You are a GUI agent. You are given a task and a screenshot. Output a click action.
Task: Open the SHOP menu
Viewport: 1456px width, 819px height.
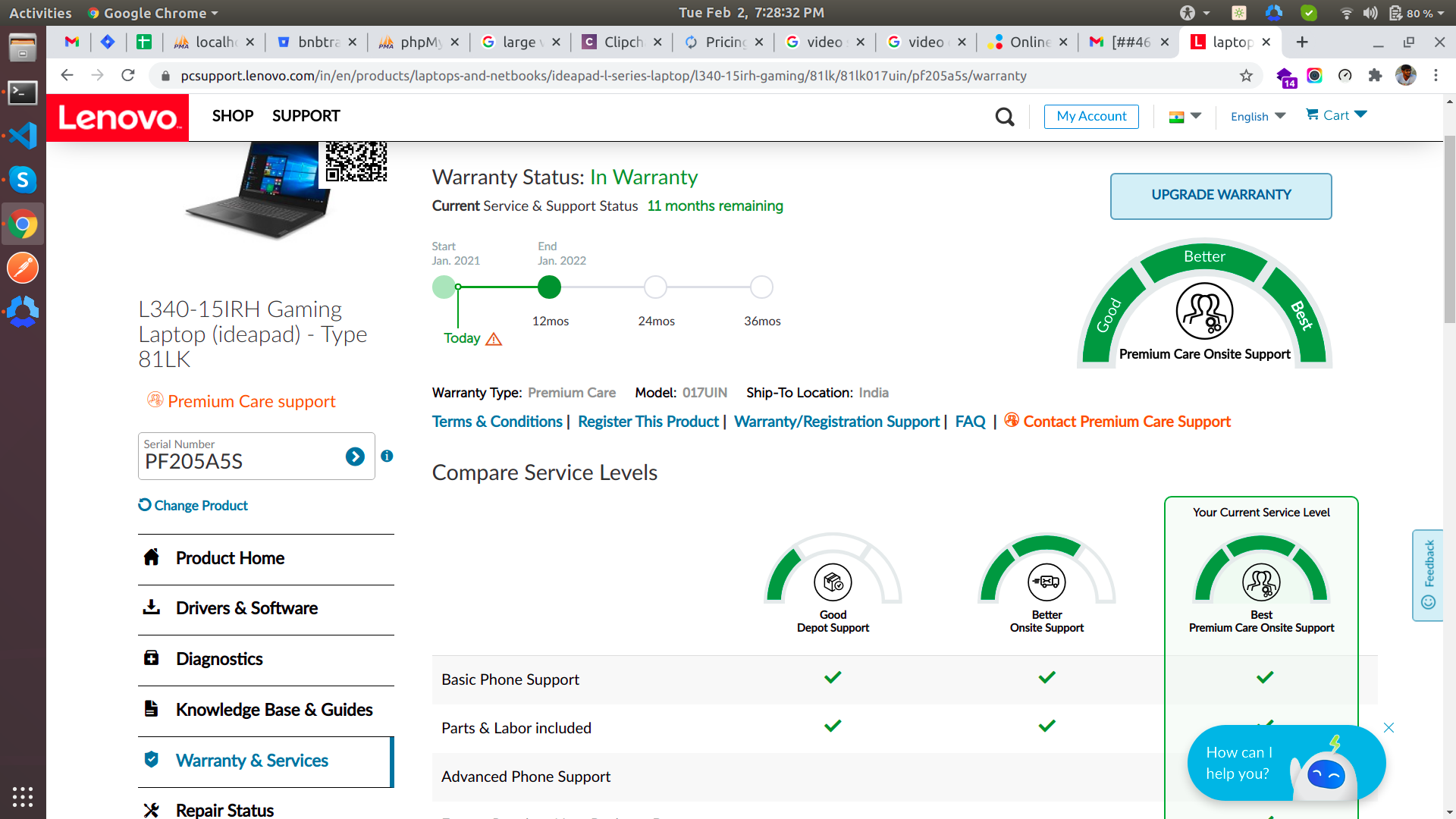click(x=233, y=116)
